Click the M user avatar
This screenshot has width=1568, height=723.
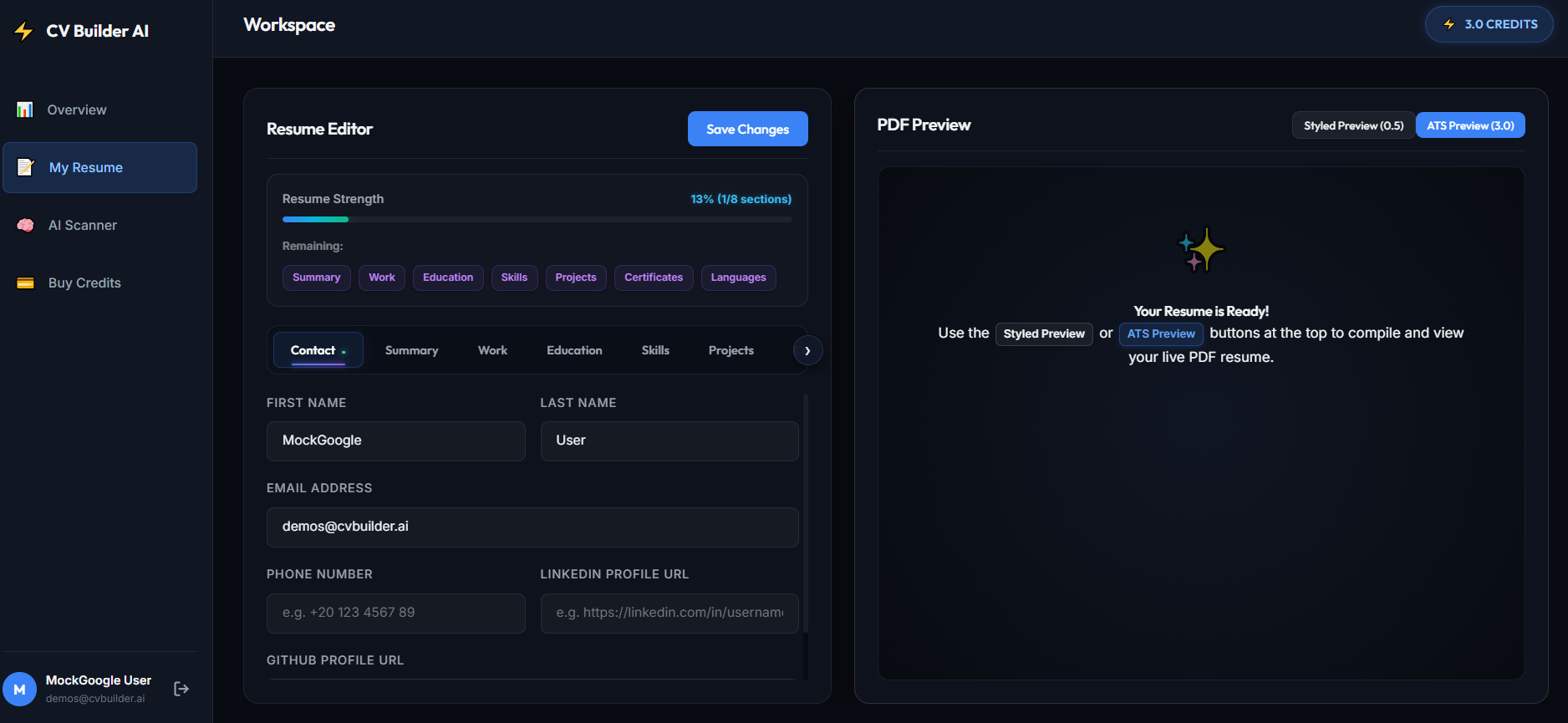pyautogui.click(x=19, y=690)
